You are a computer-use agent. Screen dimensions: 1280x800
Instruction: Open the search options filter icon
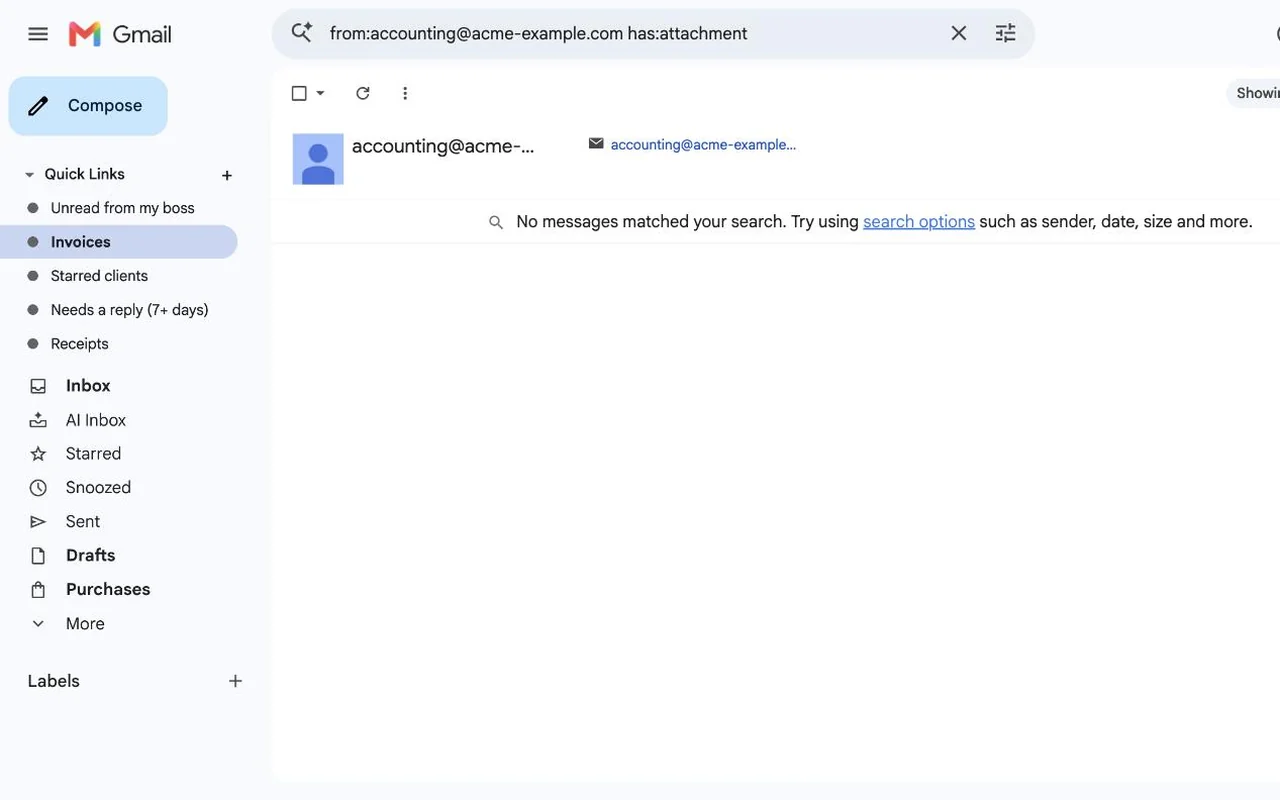coord(1005,33)
